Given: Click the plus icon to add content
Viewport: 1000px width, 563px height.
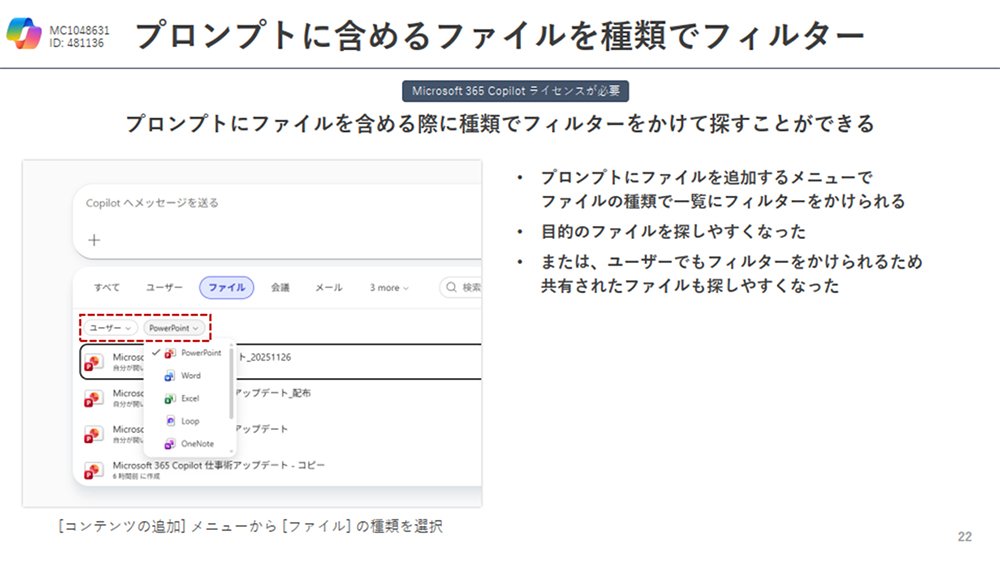Looking at the screenshot, I should tap(94, 240).
